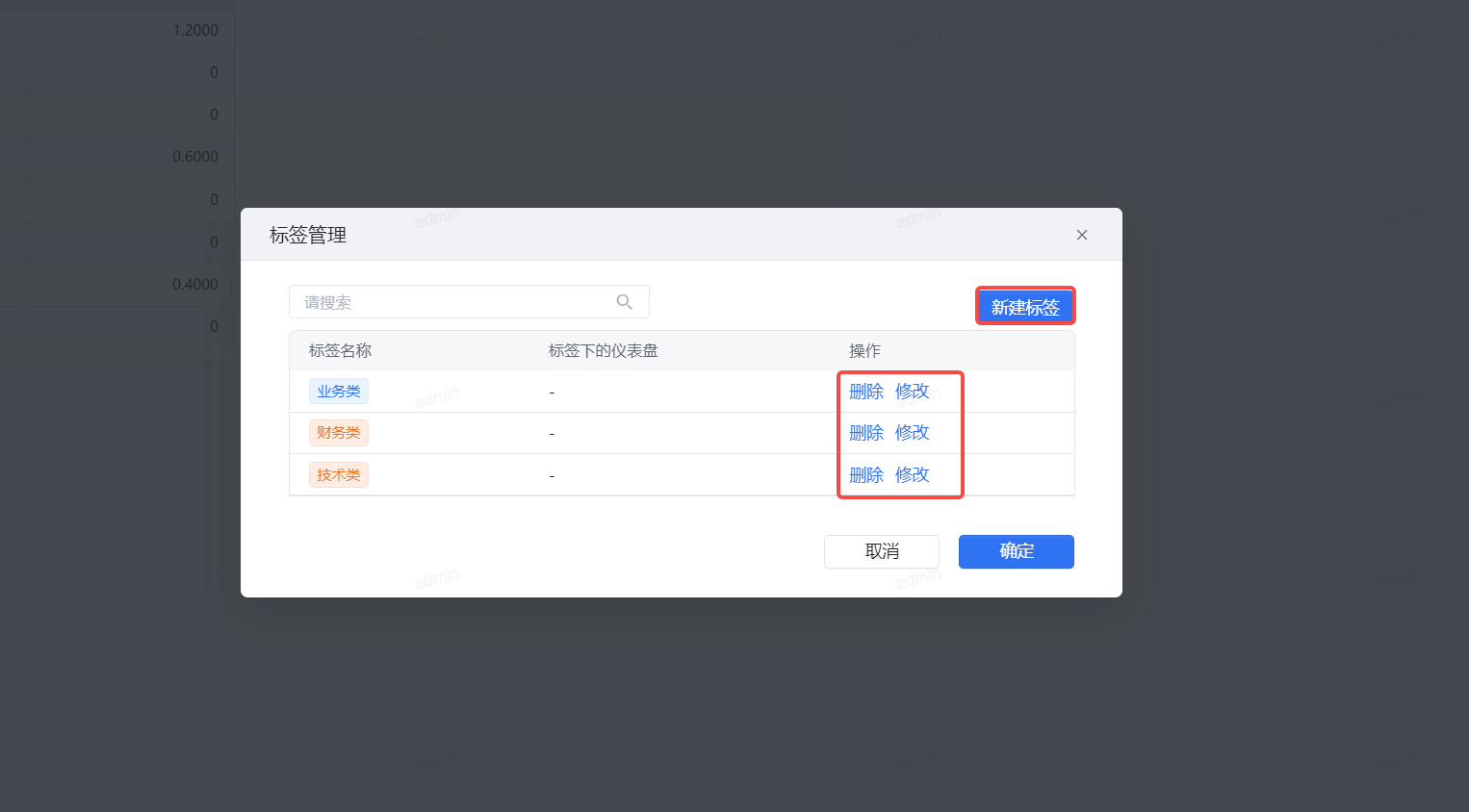
Task: Delete the 技术类 tag
Action: 866,475
